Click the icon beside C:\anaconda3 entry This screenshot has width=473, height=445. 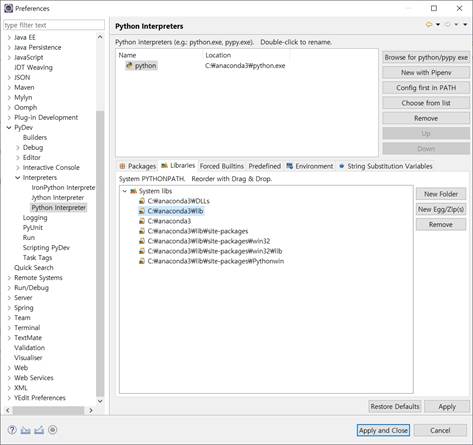[142, 221]
